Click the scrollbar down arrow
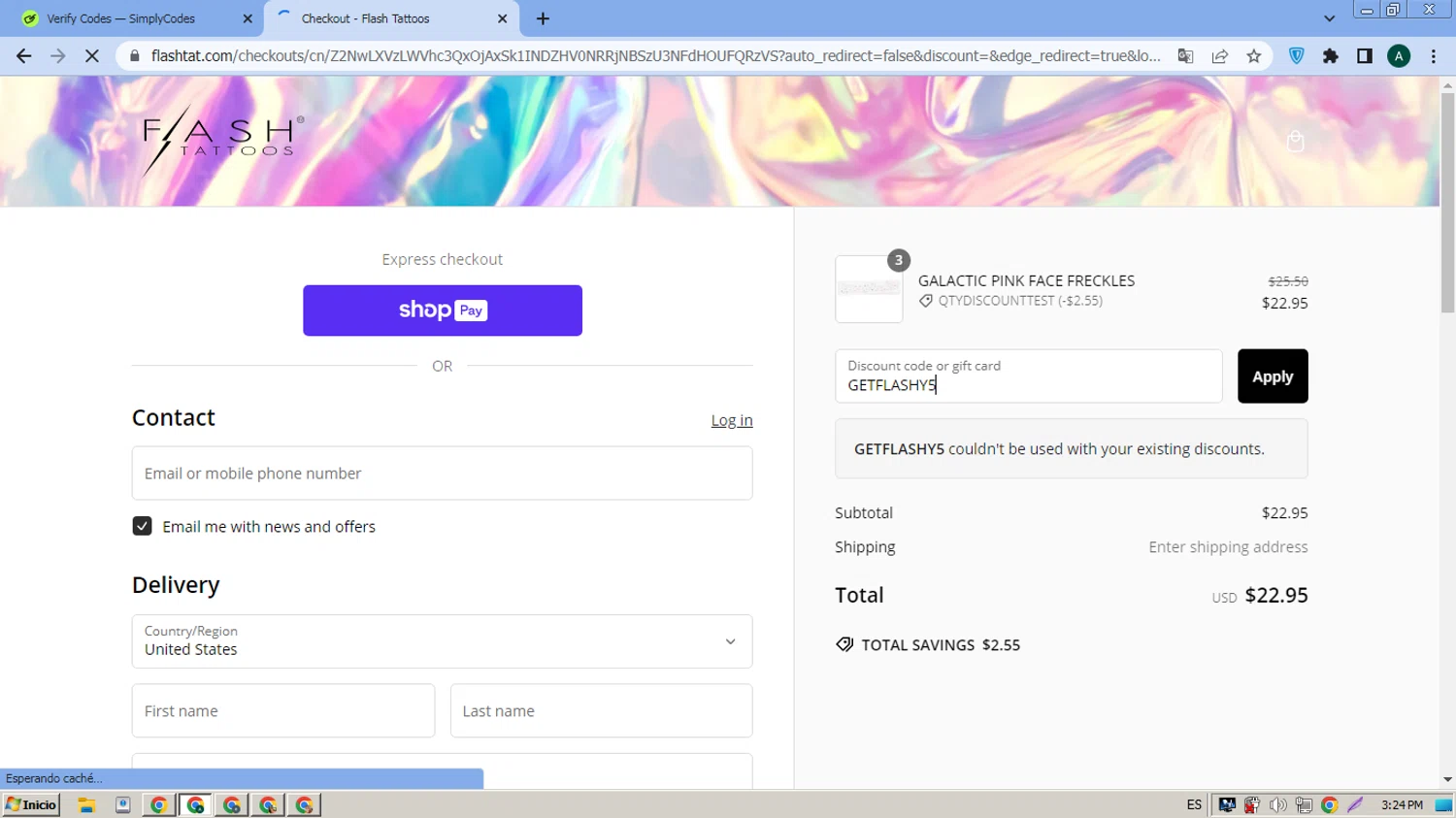Viewport: 1456px width, 818px height. 1447,779
